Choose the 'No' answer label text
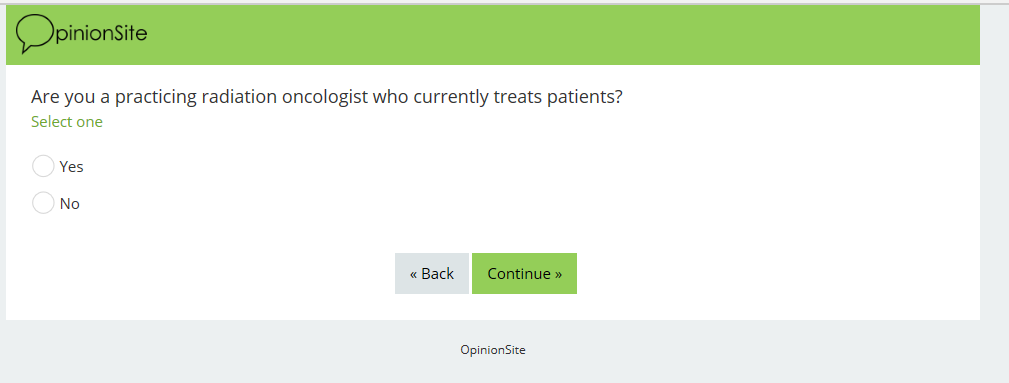This screenshot has height=383, width=1009. [x=69, y=203]
